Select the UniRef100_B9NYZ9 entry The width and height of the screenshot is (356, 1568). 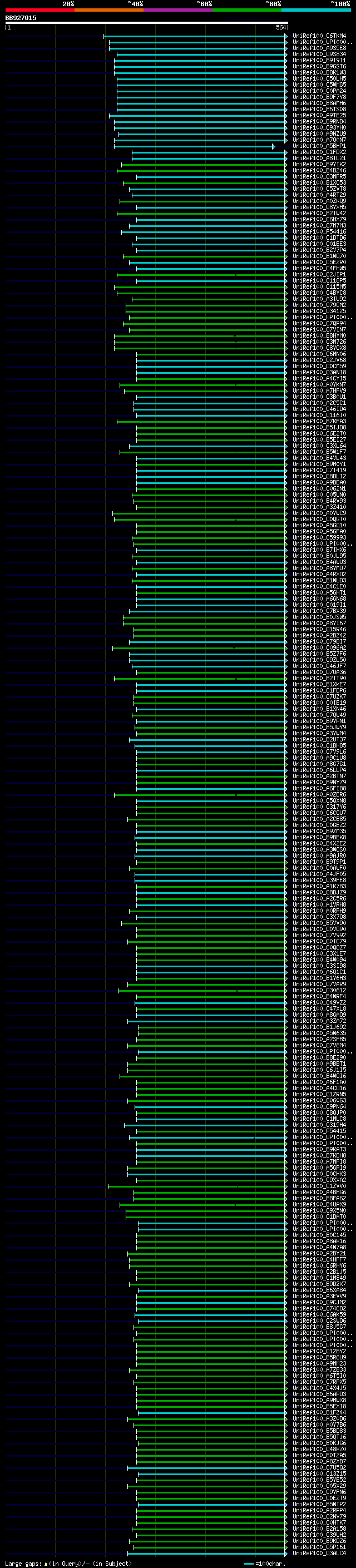point(319,782)
